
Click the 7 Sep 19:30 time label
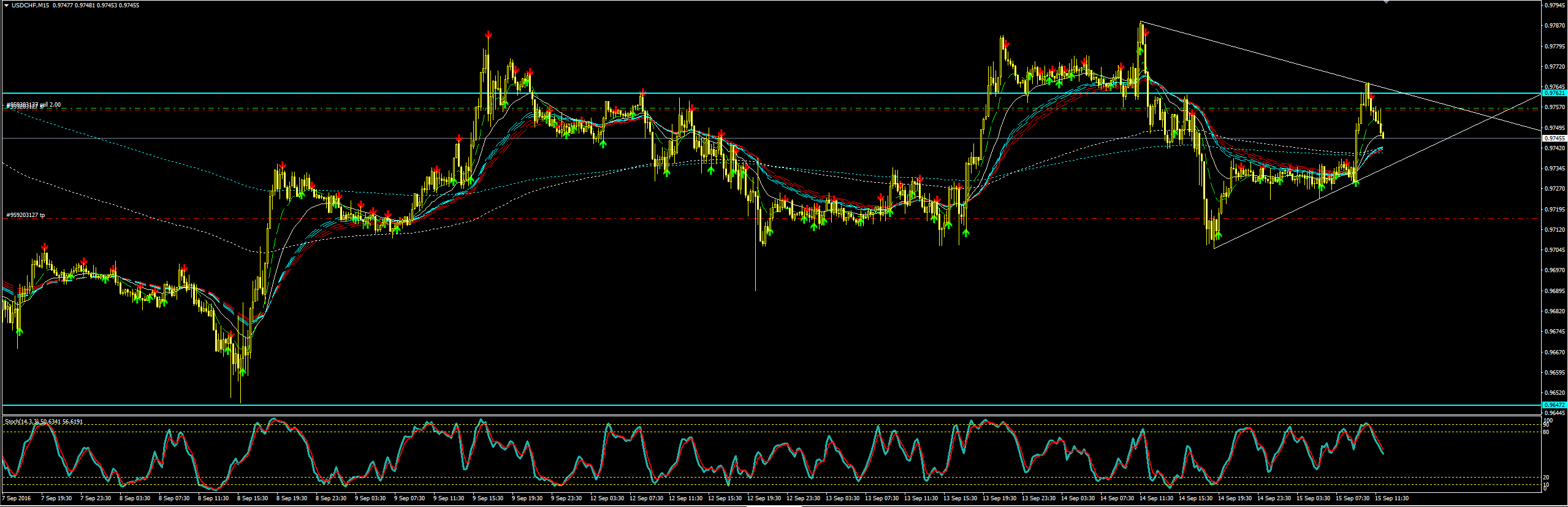click(x=56, y=498)
